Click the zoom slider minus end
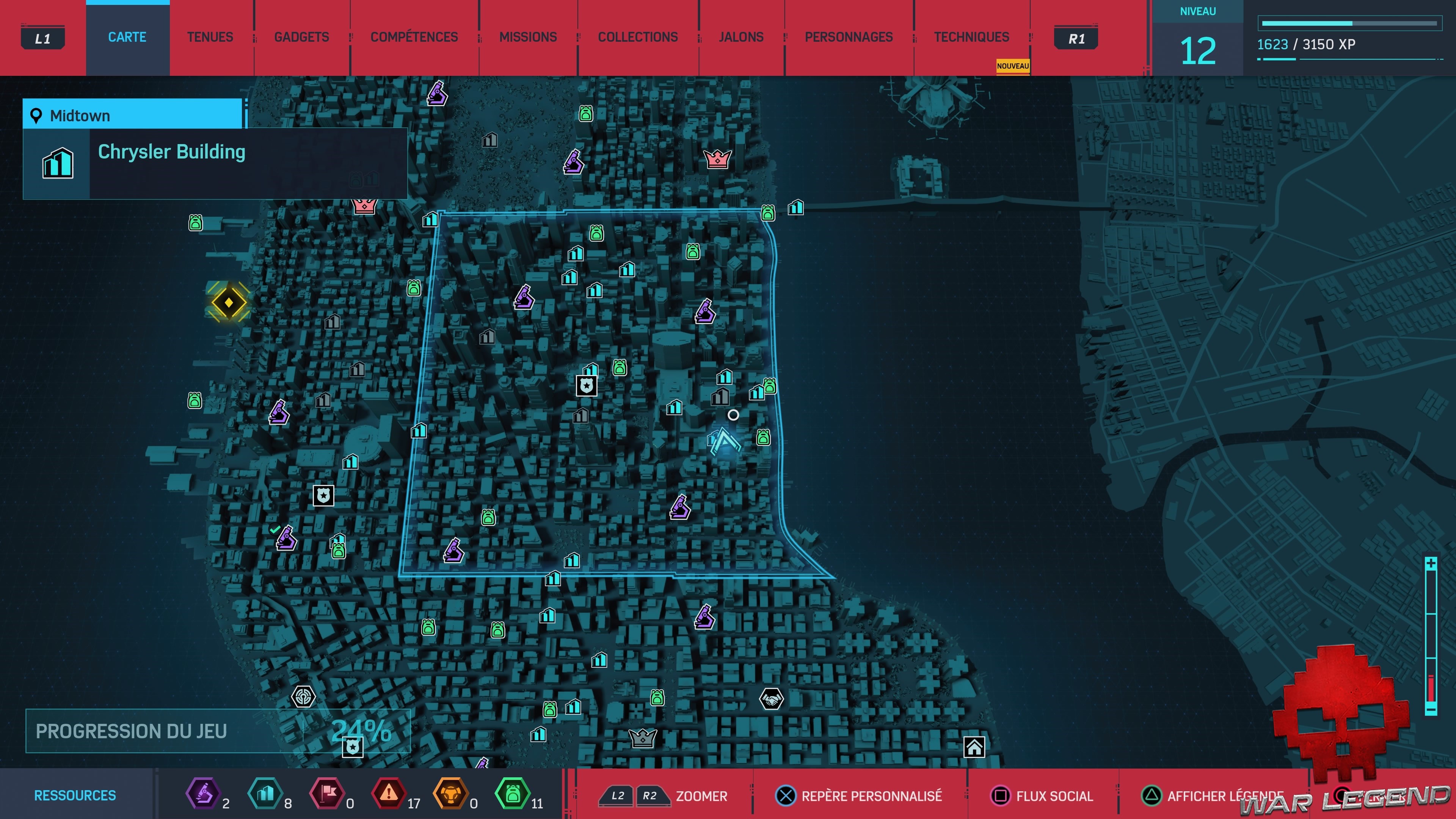The image size is (1456, 819). (x=1431, y=709)
